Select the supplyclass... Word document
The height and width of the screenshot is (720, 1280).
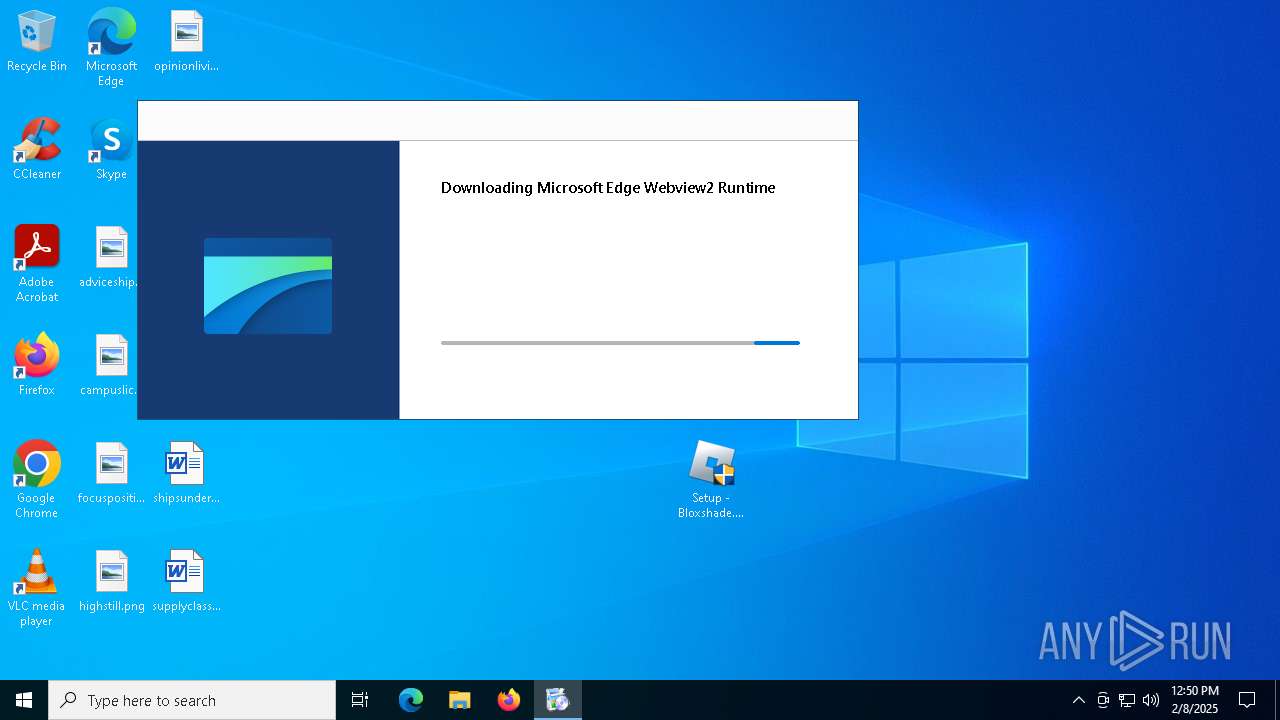[186, 581]
